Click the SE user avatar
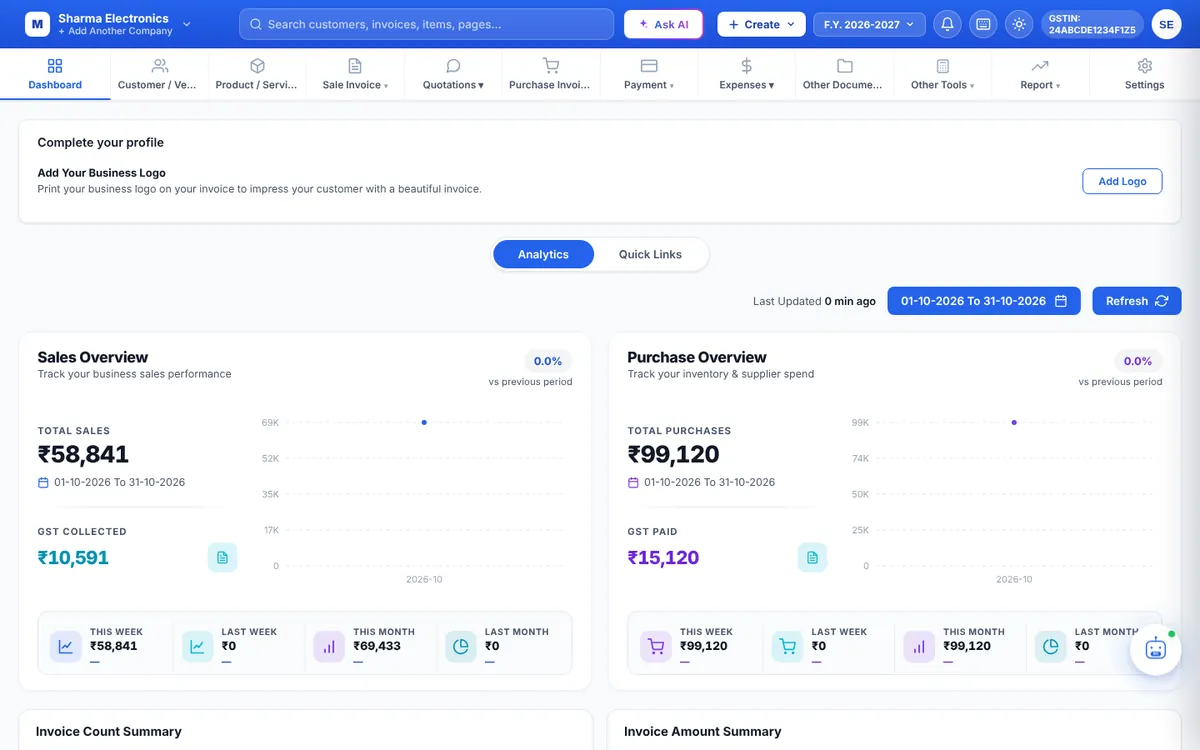Viewport: 1200px width, 750px height. coord(1166,24)
